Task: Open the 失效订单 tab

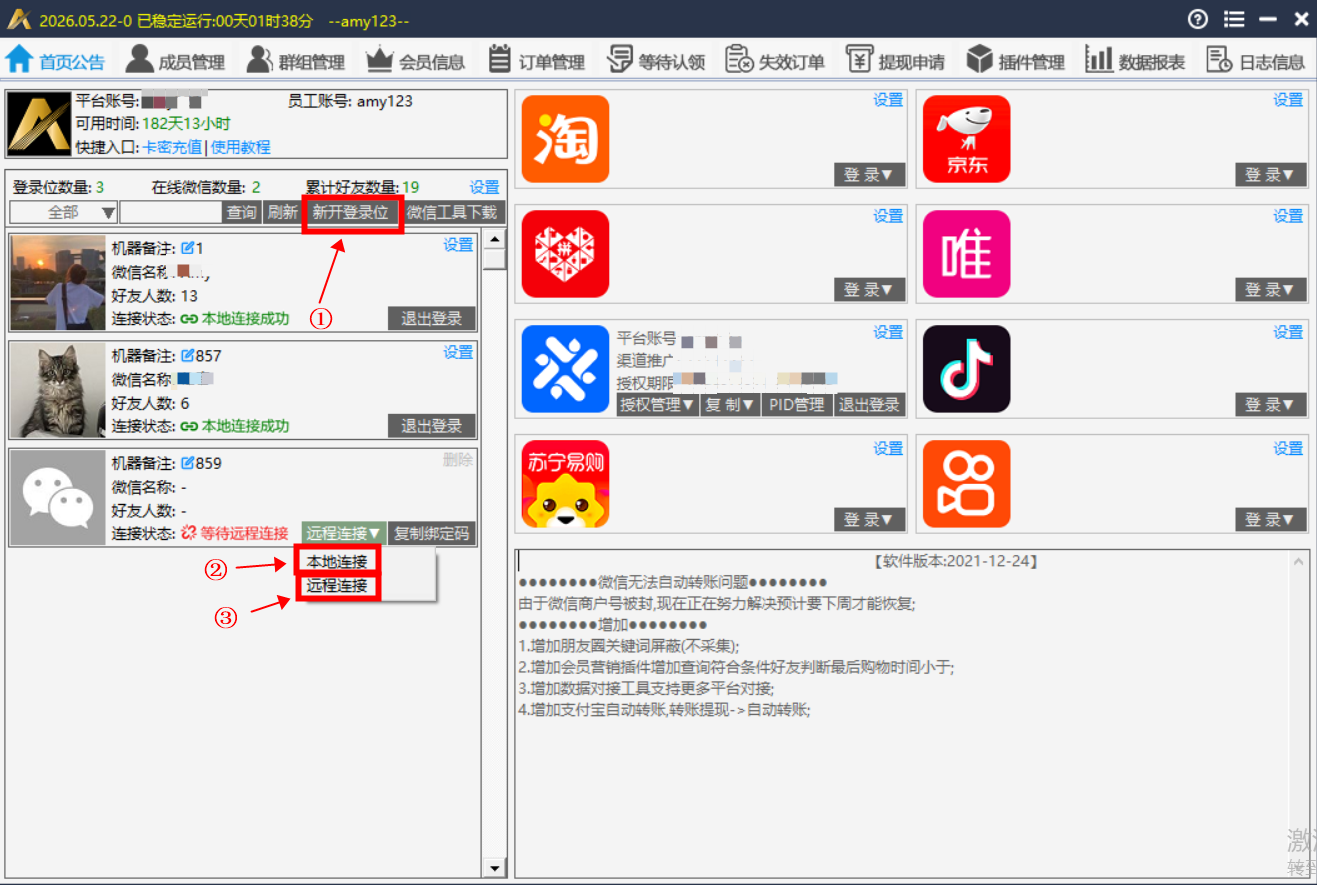Action: click(x=776, y=60)
